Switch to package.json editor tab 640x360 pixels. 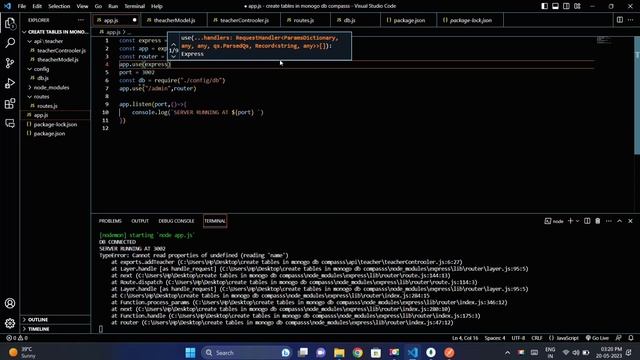click(408, 20)
